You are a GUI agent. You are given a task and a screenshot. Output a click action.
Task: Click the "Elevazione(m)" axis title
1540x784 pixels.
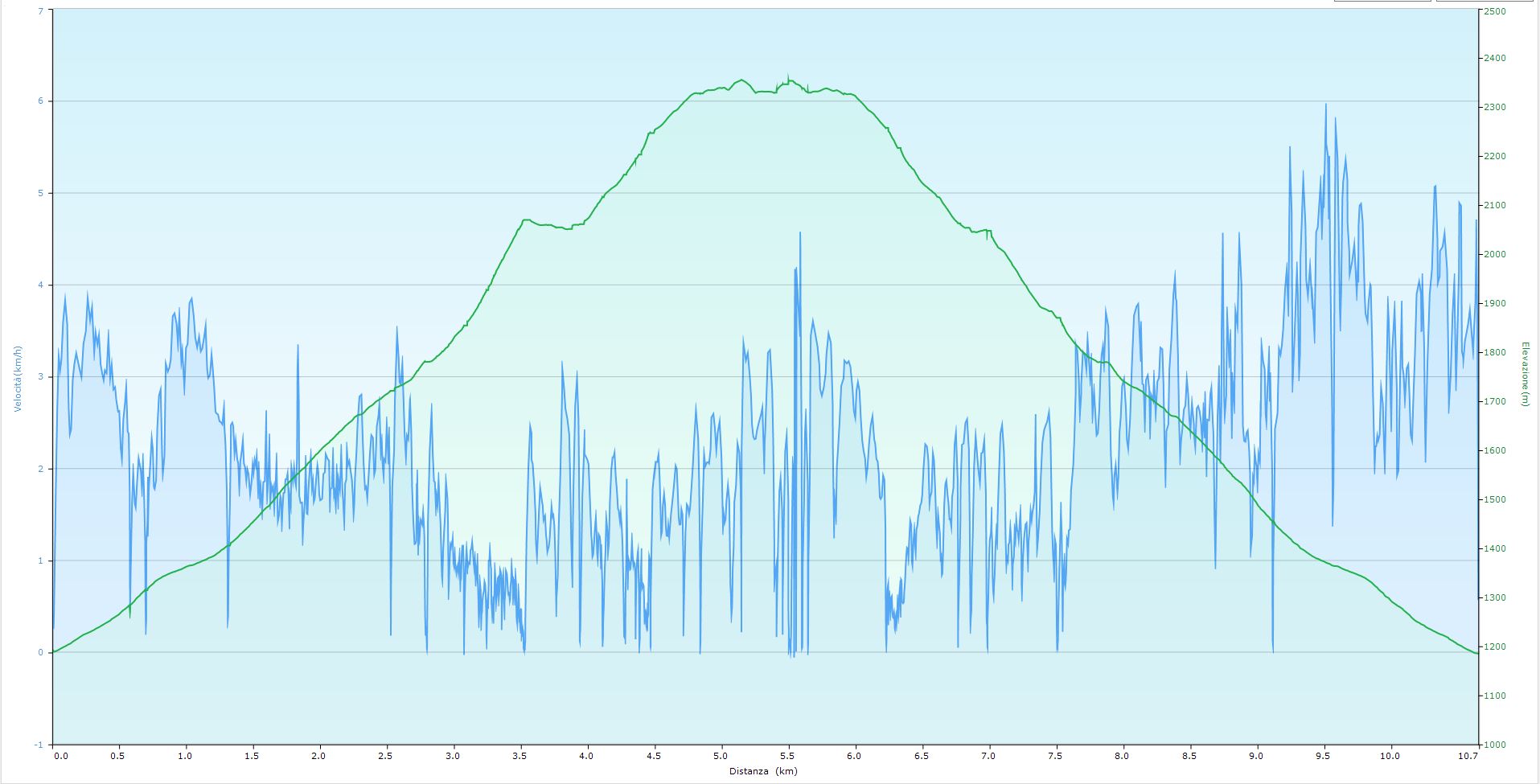point(1524,374)
